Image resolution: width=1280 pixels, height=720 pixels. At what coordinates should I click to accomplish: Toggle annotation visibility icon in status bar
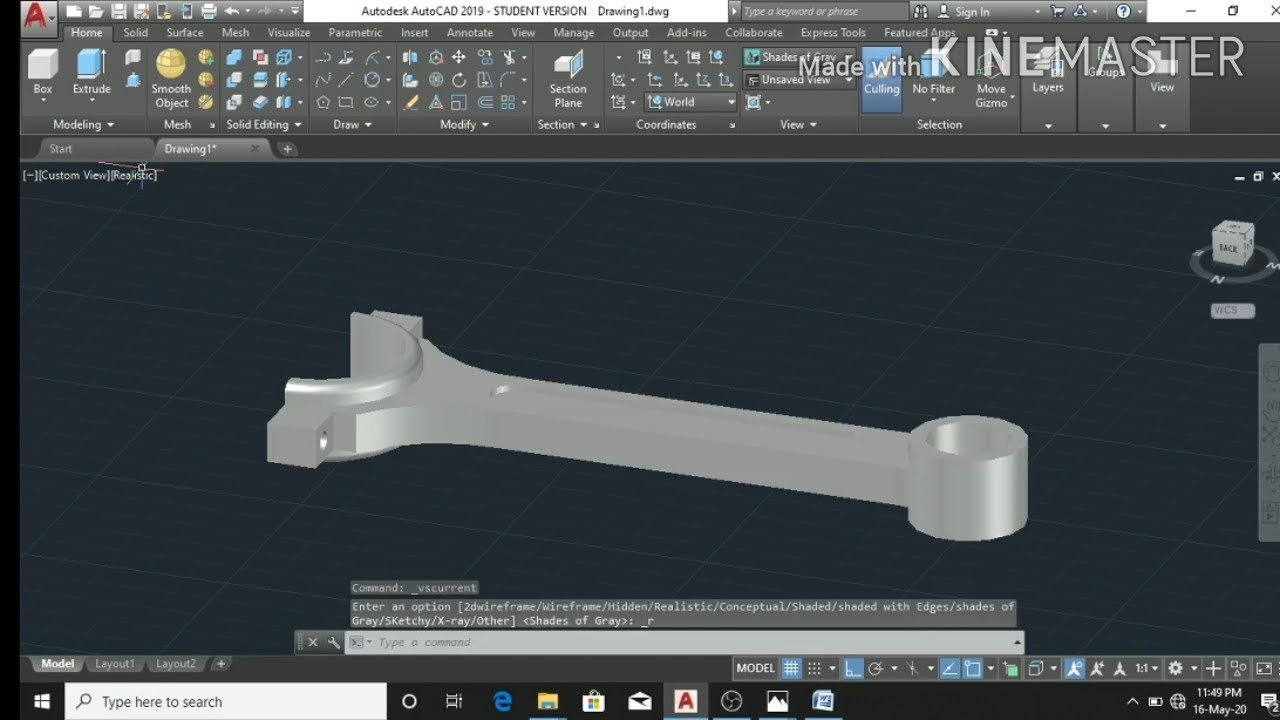[1075, 668]
